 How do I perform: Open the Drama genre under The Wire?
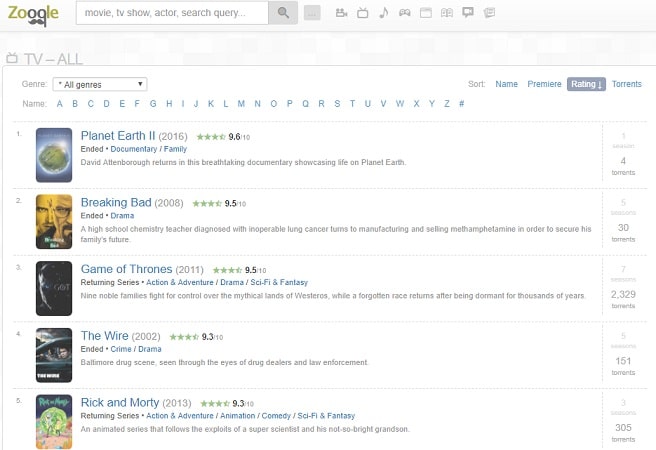[150, 349]
